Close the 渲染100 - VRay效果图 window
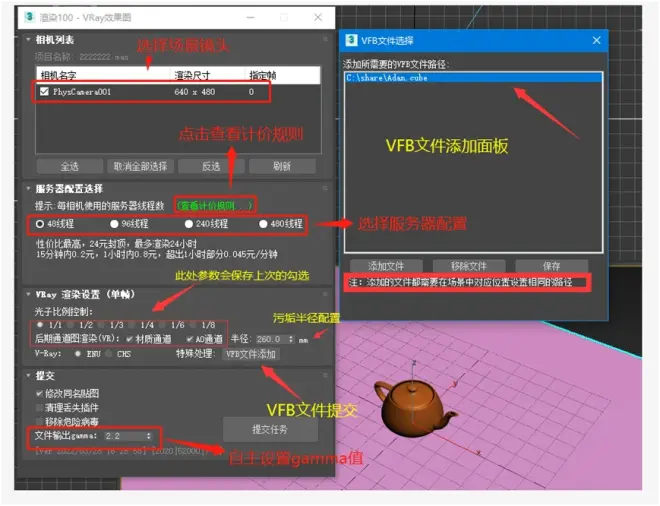This screenshot has width=660, height=506. coord(318,17)
